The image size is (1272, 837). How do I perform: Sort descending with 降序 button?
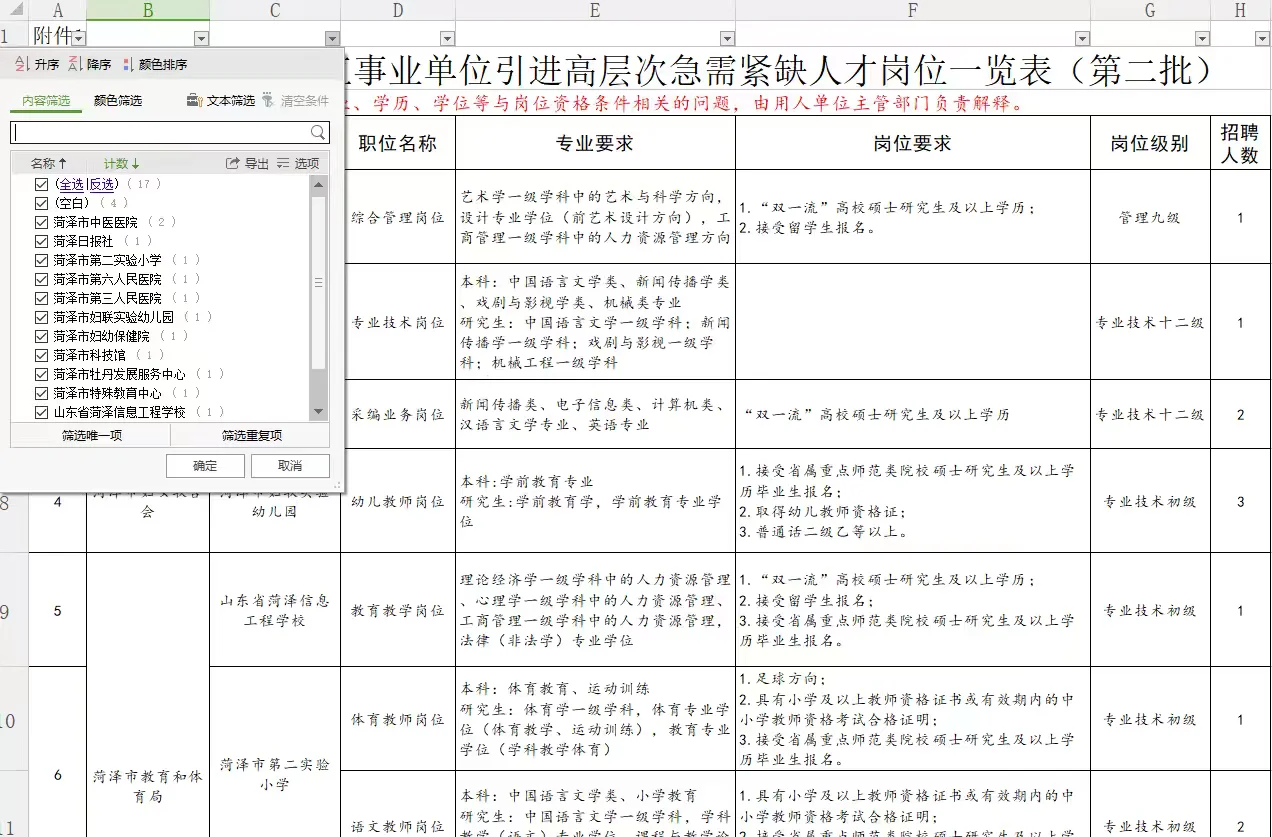pyautogui.click(x=89, y=64)
